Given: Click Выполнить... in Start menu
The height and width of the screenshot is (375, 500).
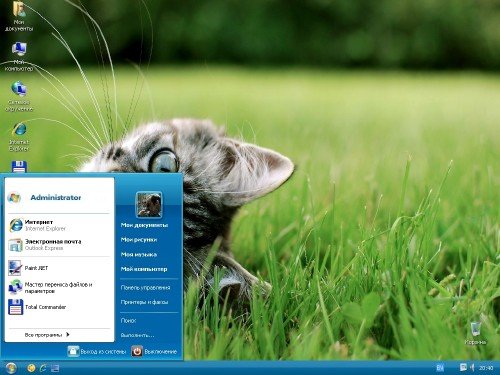Looking at the screenshot, I should pyautogui.click(x=137, y=335).
